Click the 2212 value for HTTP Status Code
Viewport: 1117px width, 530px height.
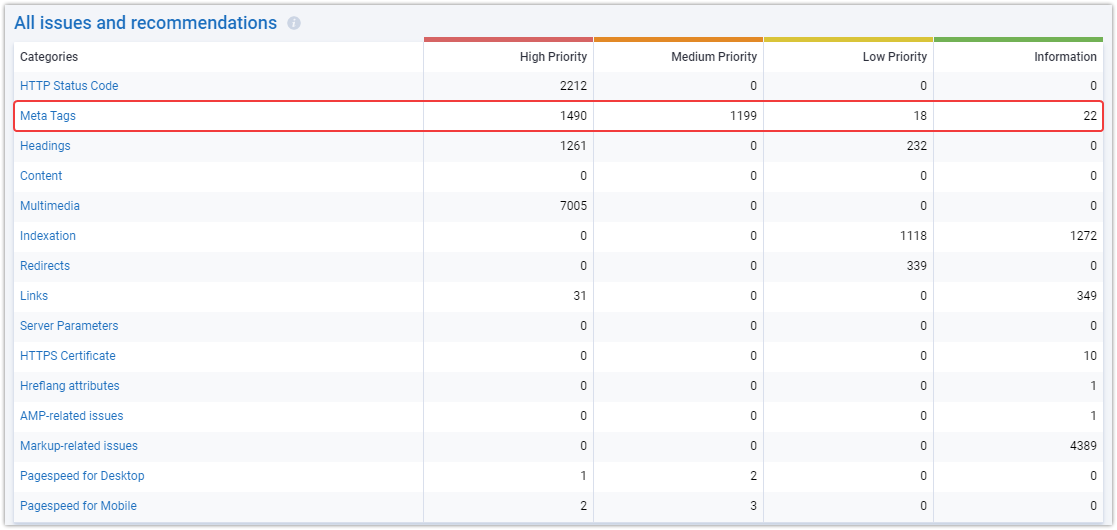[573, 86]
